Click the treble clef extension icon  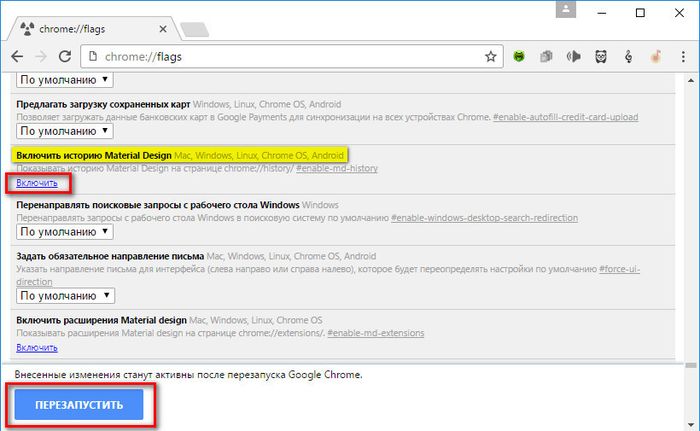(630, 57)
